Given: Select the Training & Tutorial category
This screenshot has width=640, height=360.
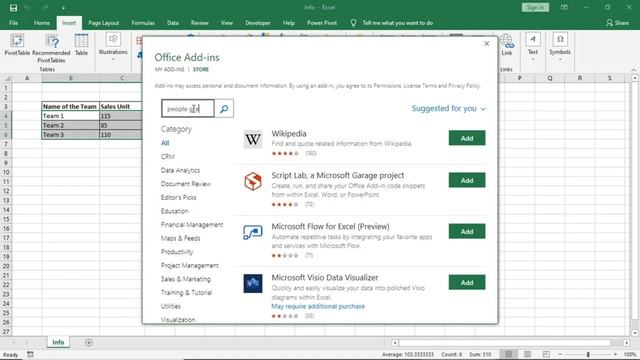Looking at the screenshot, I should pos(187,293).
